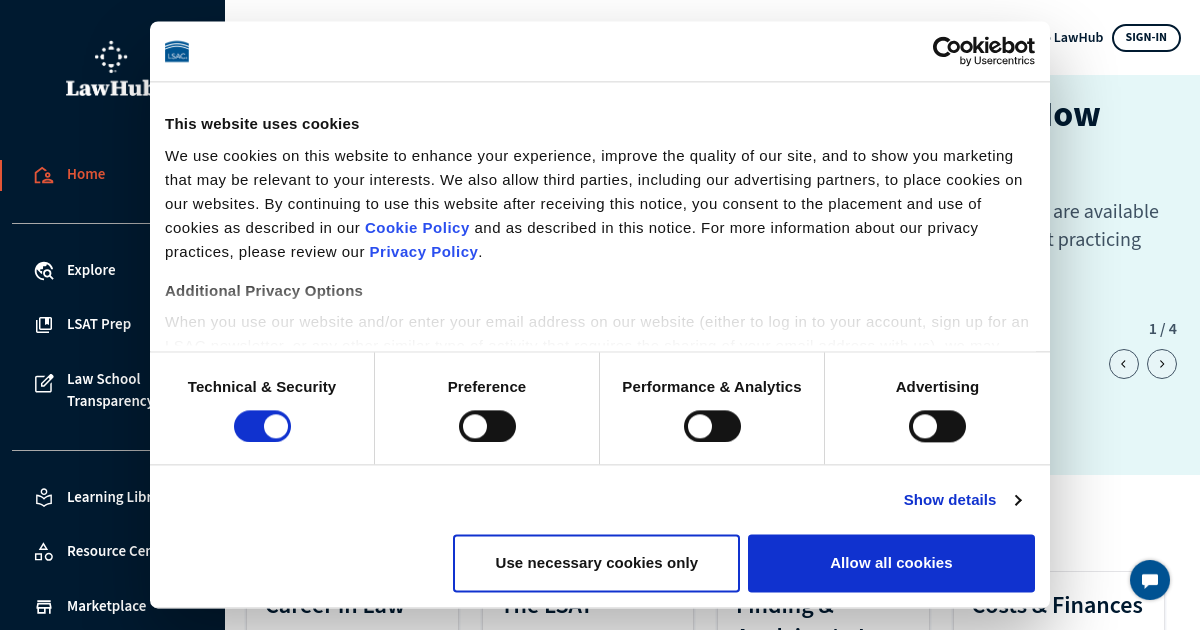
Task: Toggle the Technical & Security switch
Action: (x=262, y=426)
